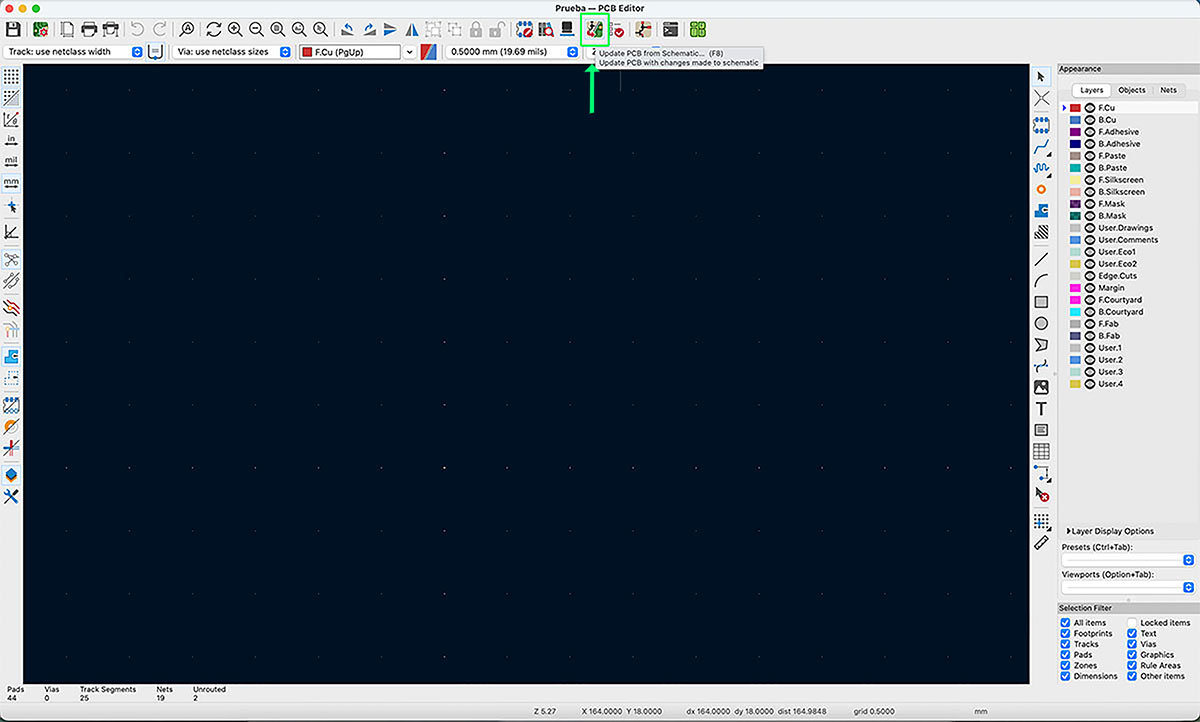Select the Update PCB from Schematic tool
Viewport: 1200px width, 722px height.
594,29
